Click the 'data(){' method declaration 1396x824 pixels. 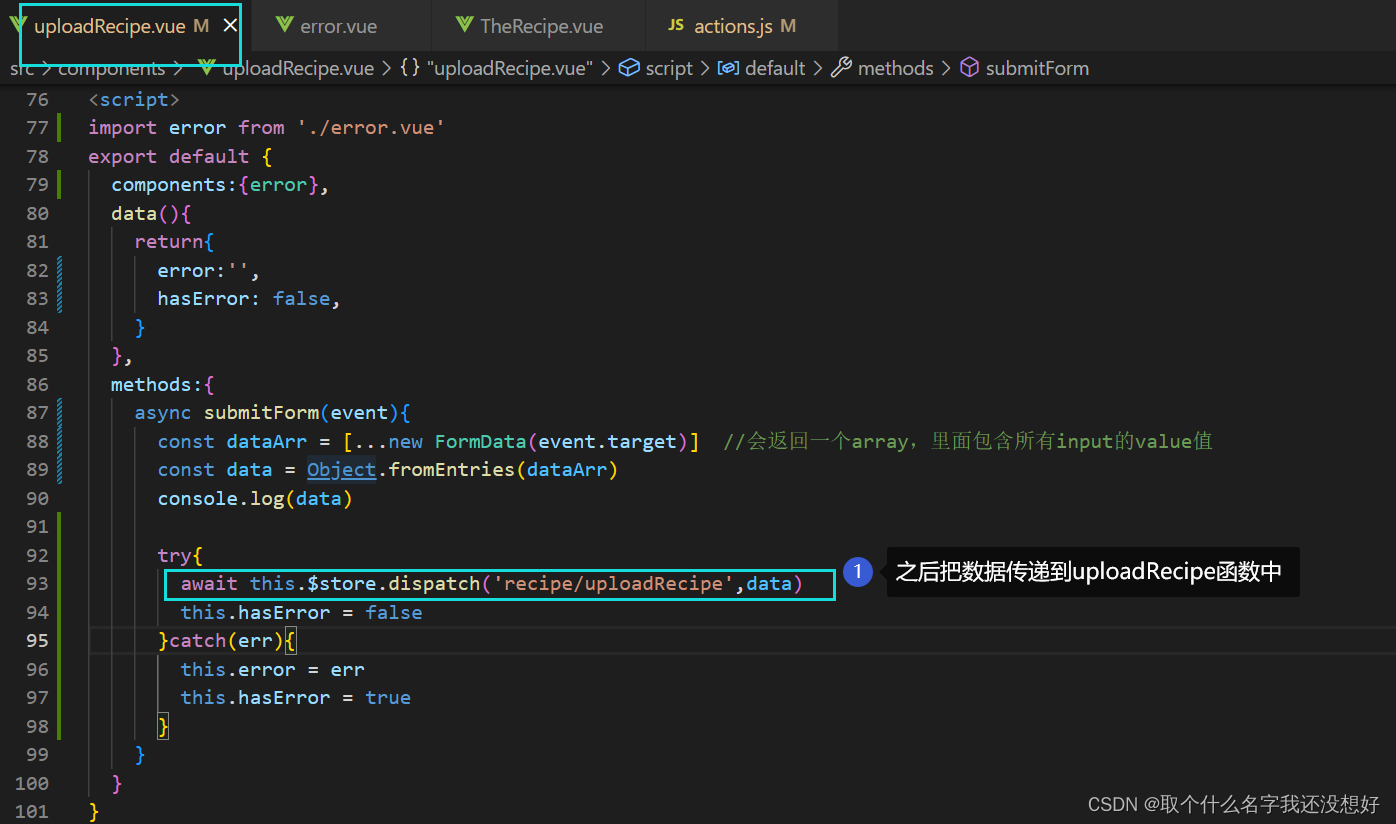point(151,213)
